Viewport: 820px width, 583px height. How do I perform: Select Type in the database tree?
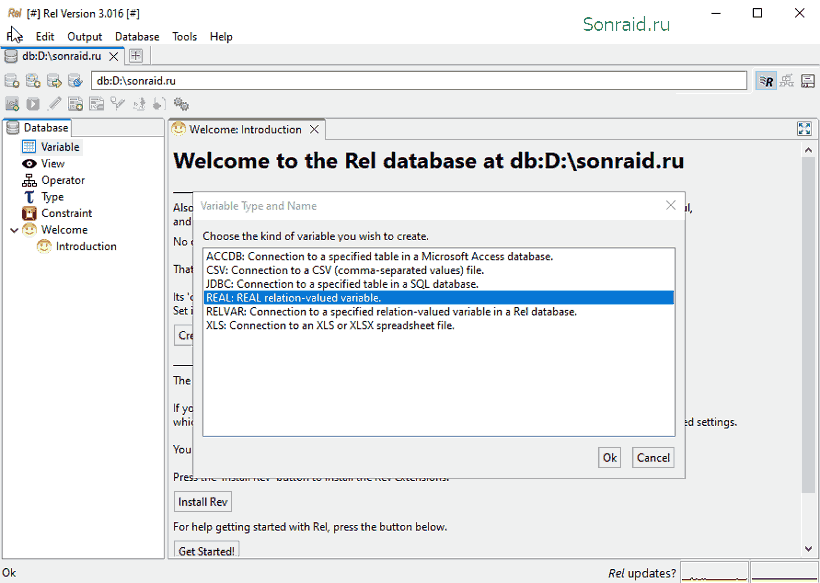click(x=43, y=197)
